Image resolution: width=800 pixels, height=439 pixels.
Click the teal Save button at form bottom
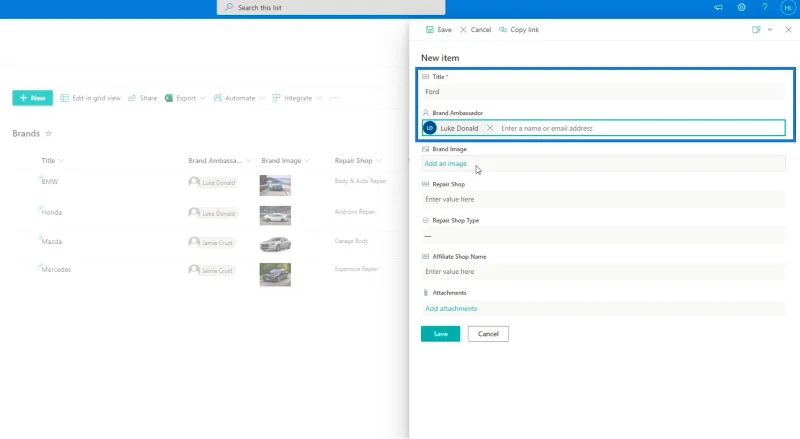(440, 334)
